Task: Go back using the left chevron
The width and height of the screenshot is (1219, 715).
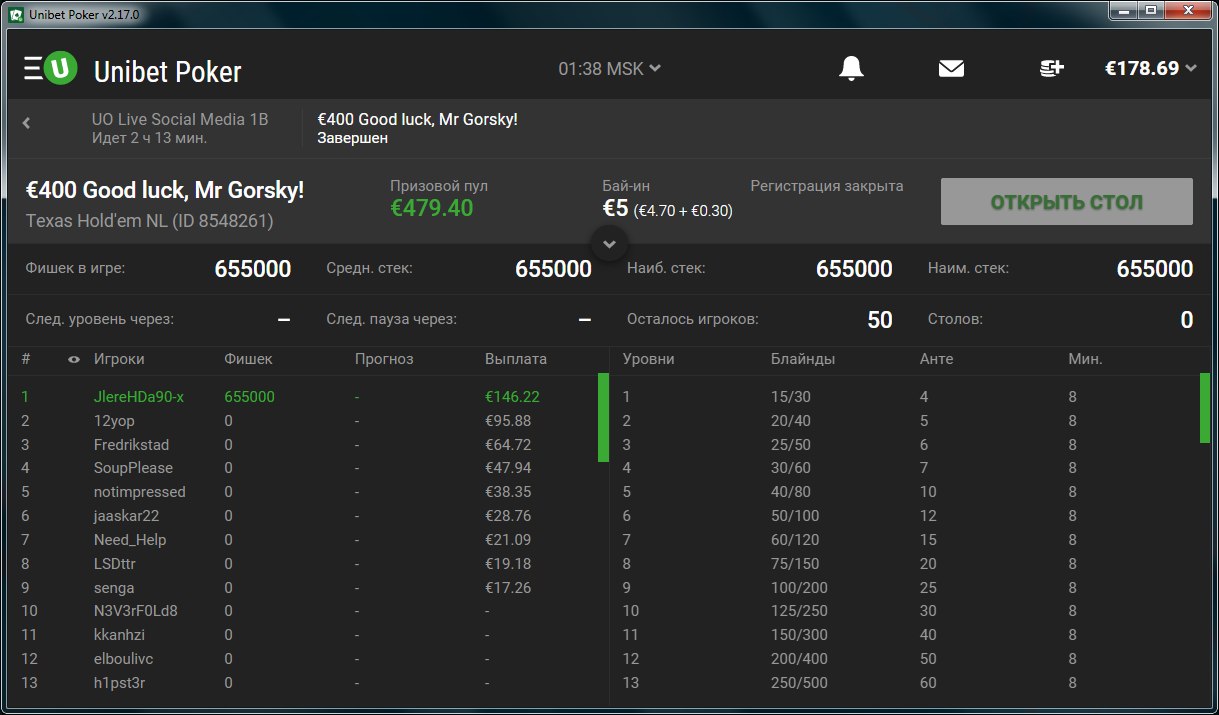Action: click(x=27, y=123)
